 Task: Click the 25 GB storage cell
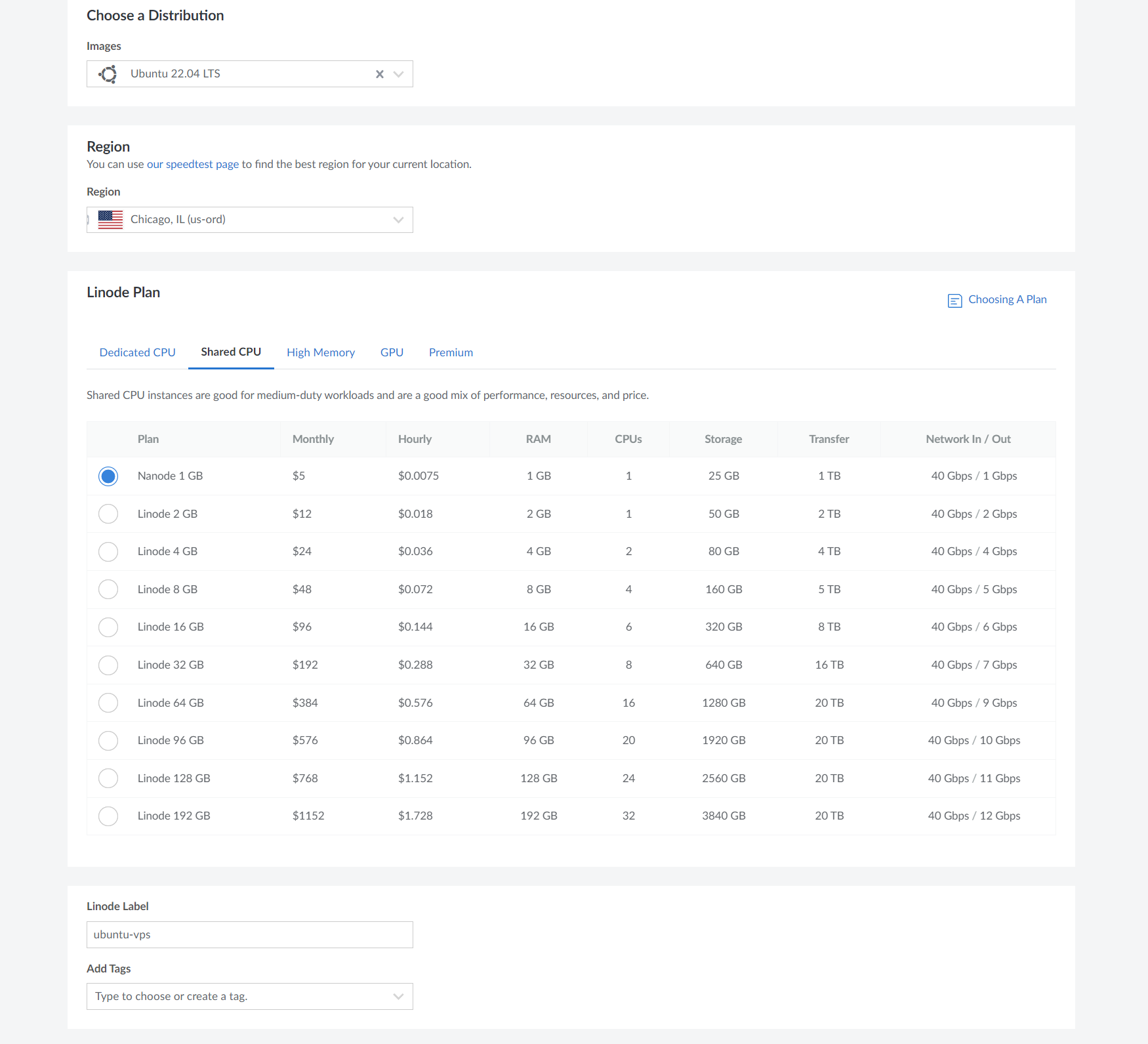coord(724,476)
